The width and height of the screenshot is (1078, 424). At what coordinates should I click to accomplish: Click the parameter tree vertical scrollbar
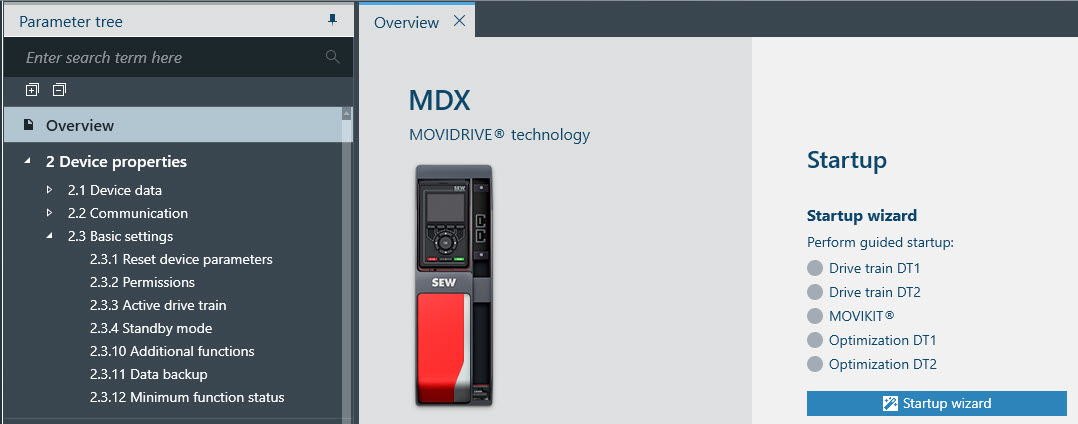point(348,270)
